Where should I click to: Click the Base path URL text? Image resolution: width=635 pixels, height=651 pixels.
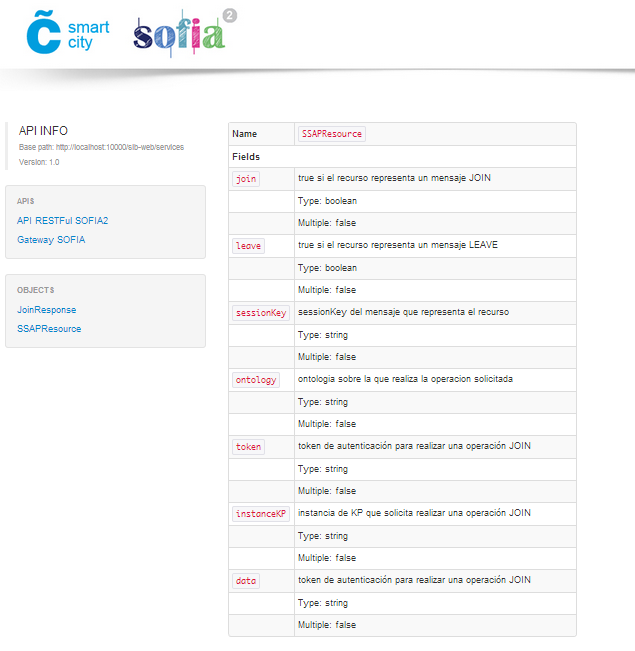point(101,147)
